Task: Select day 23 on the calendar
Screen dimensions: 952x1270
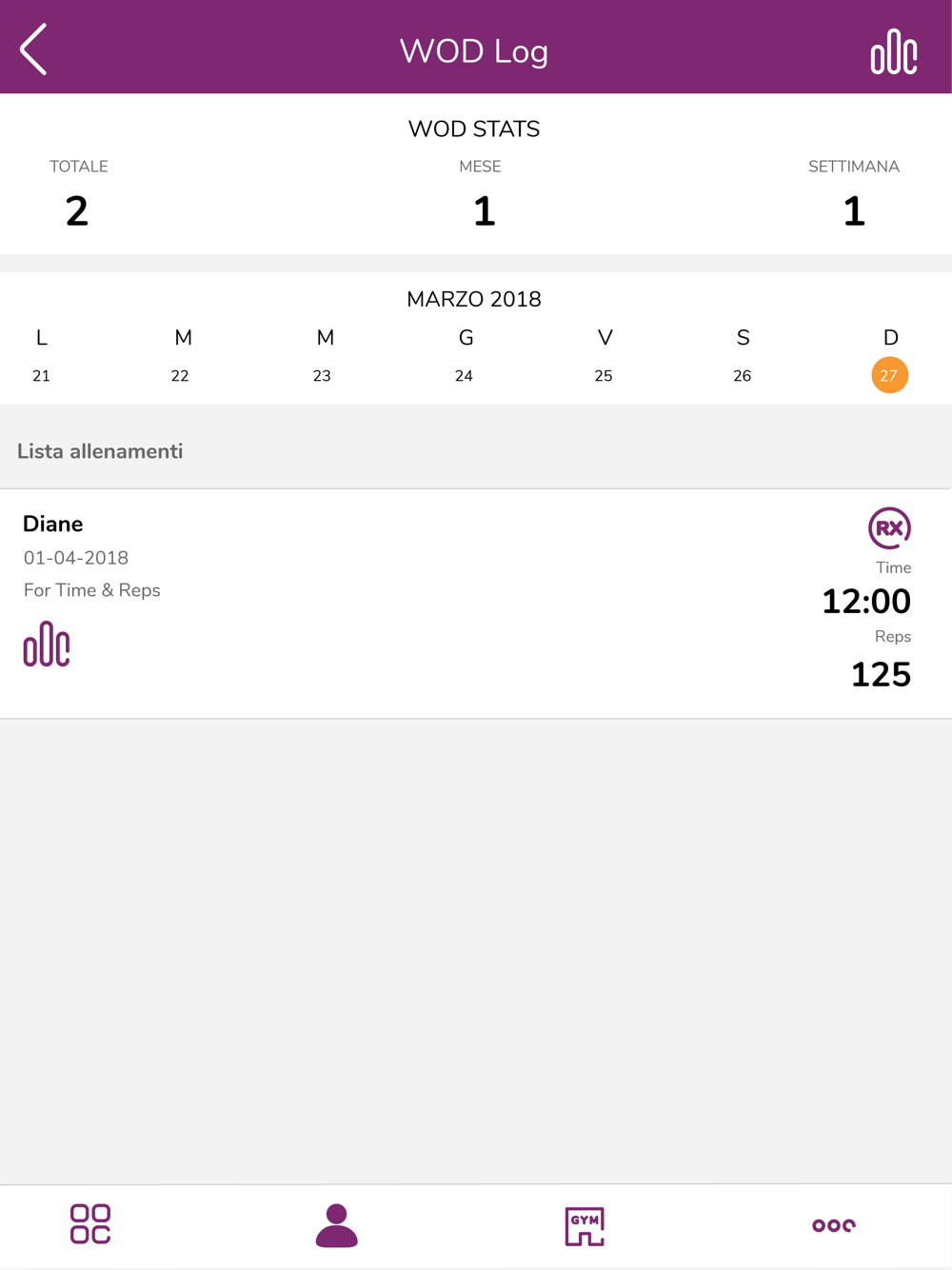Action: [322, 376]
